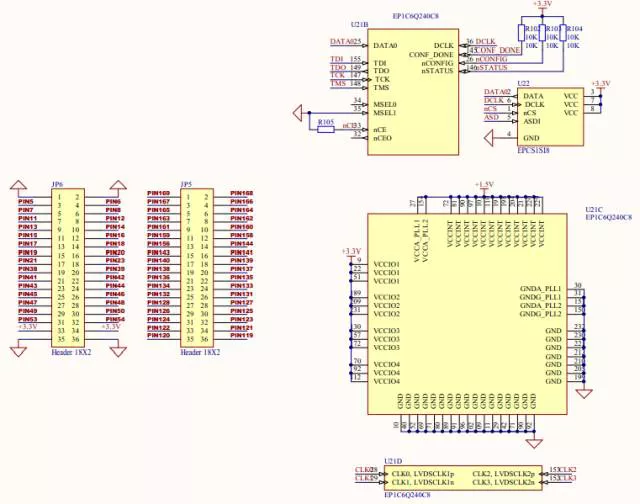Select the U21B designator text

(x=359, y=24)
